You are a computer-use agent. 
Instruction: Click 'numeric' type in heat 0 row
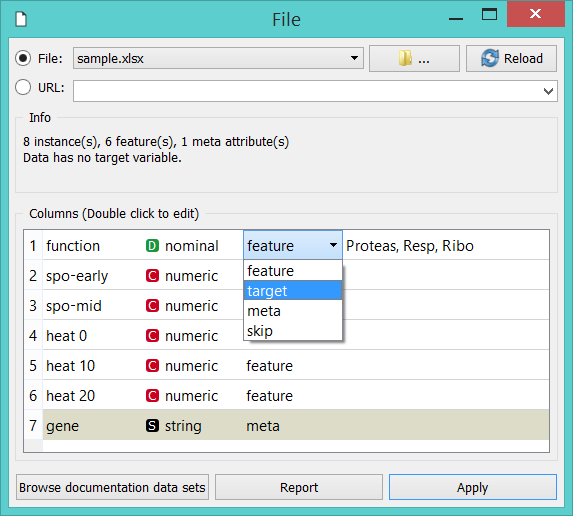[191, 335]
